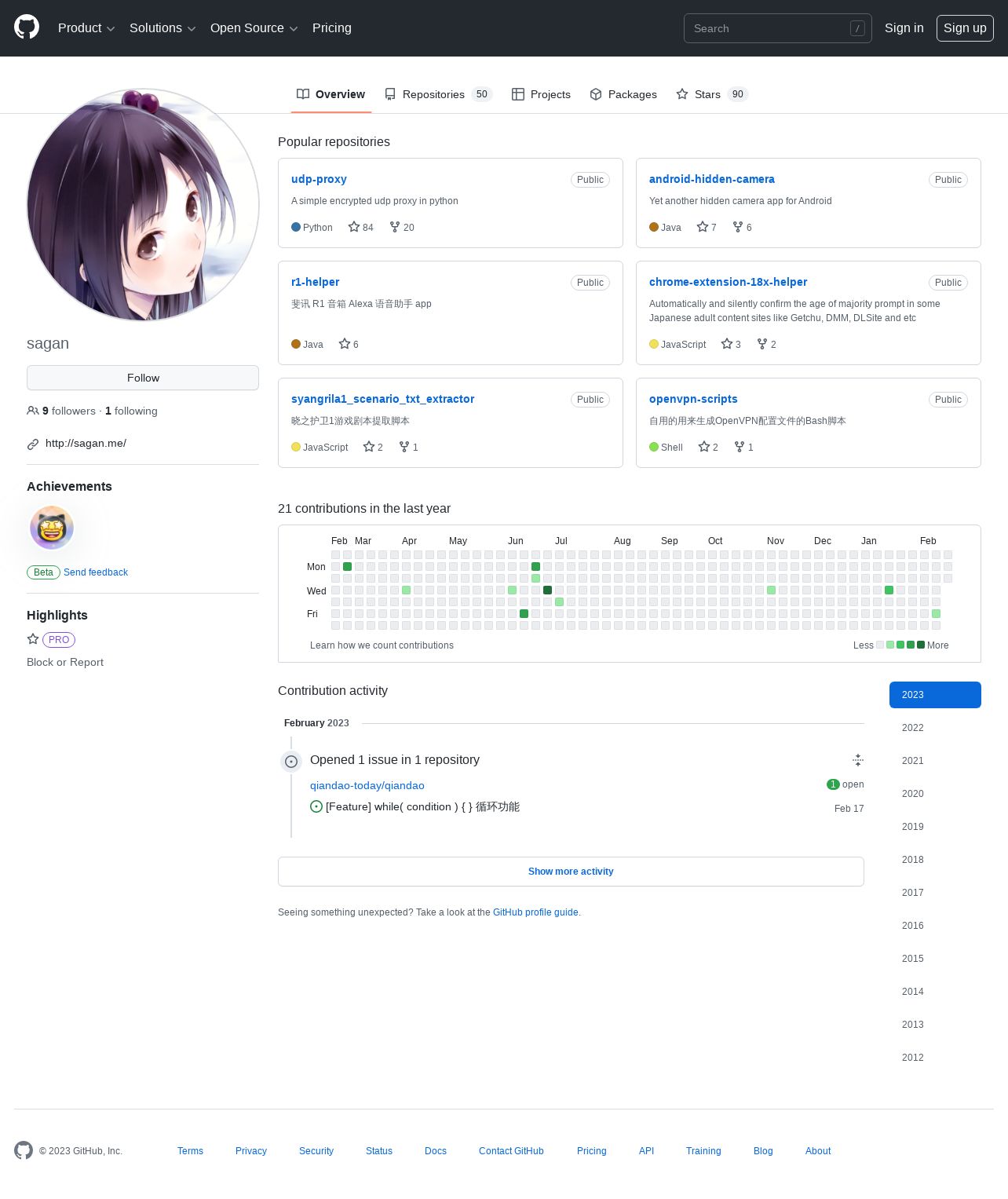Click the fork icon on openvpn-scripts card
The height and width of the screenshot is (1199, 1008).
740,447
